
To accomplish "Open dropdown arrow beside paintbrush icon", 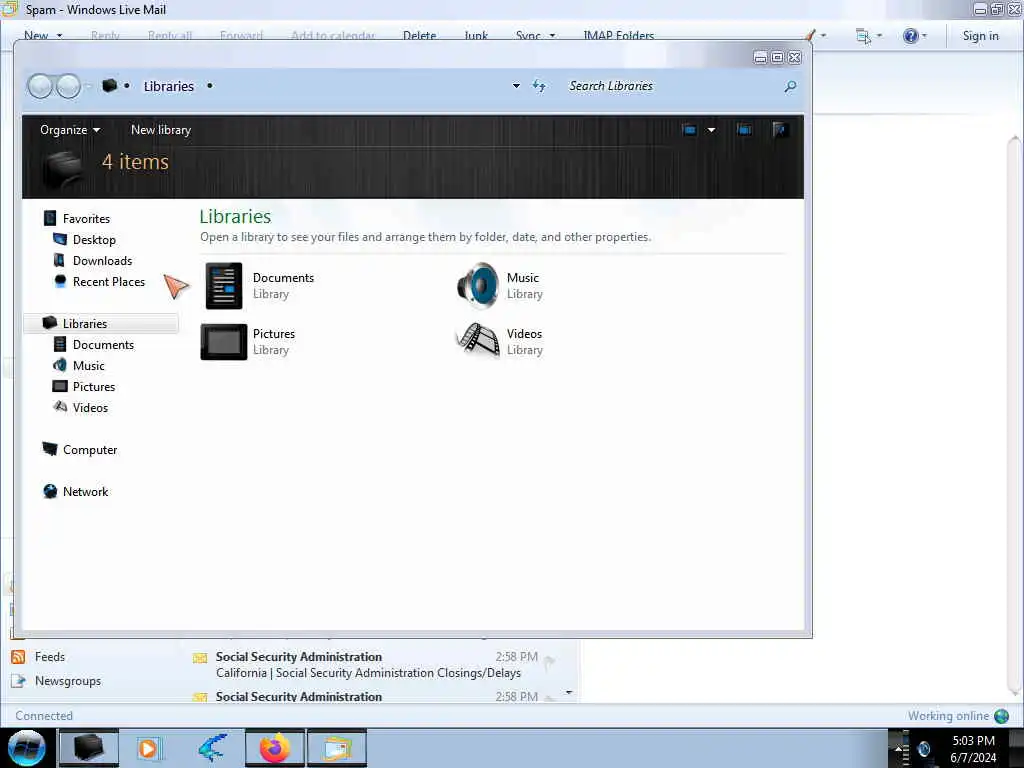I will pos(823,35).
